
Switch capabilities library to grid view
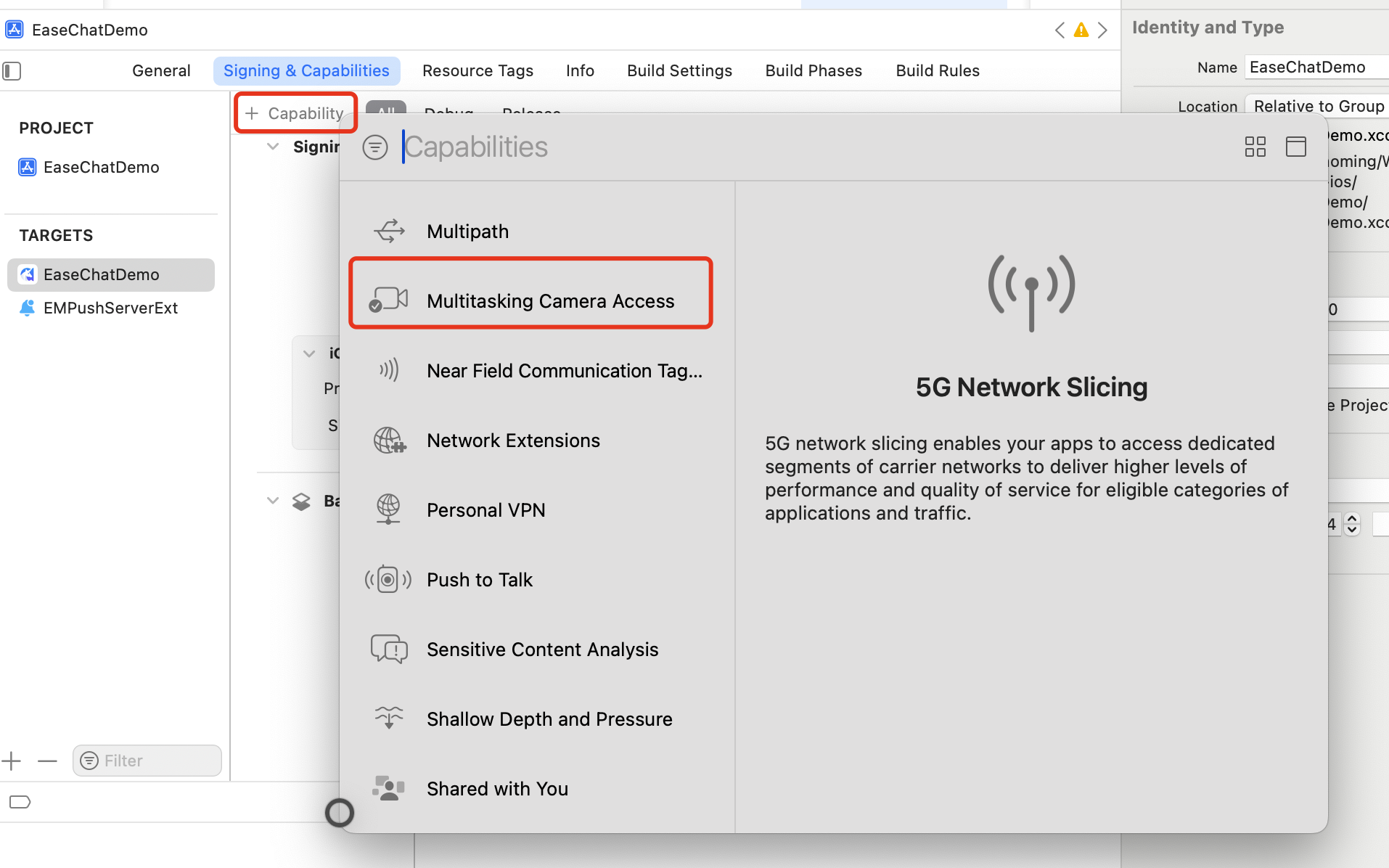(x=1255, y=147)
